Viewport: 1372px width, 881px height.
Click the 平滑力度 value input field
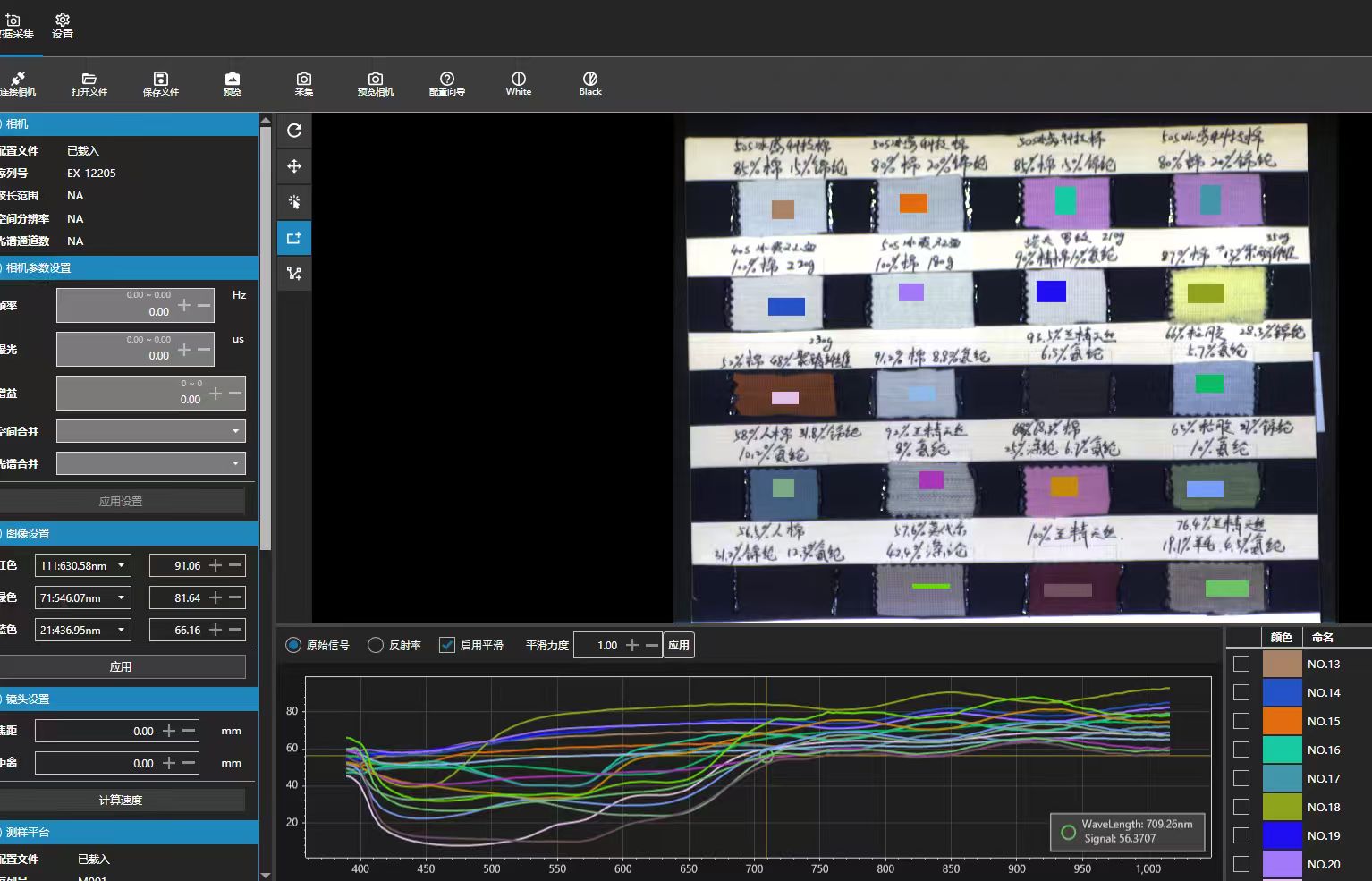[599, 645]
